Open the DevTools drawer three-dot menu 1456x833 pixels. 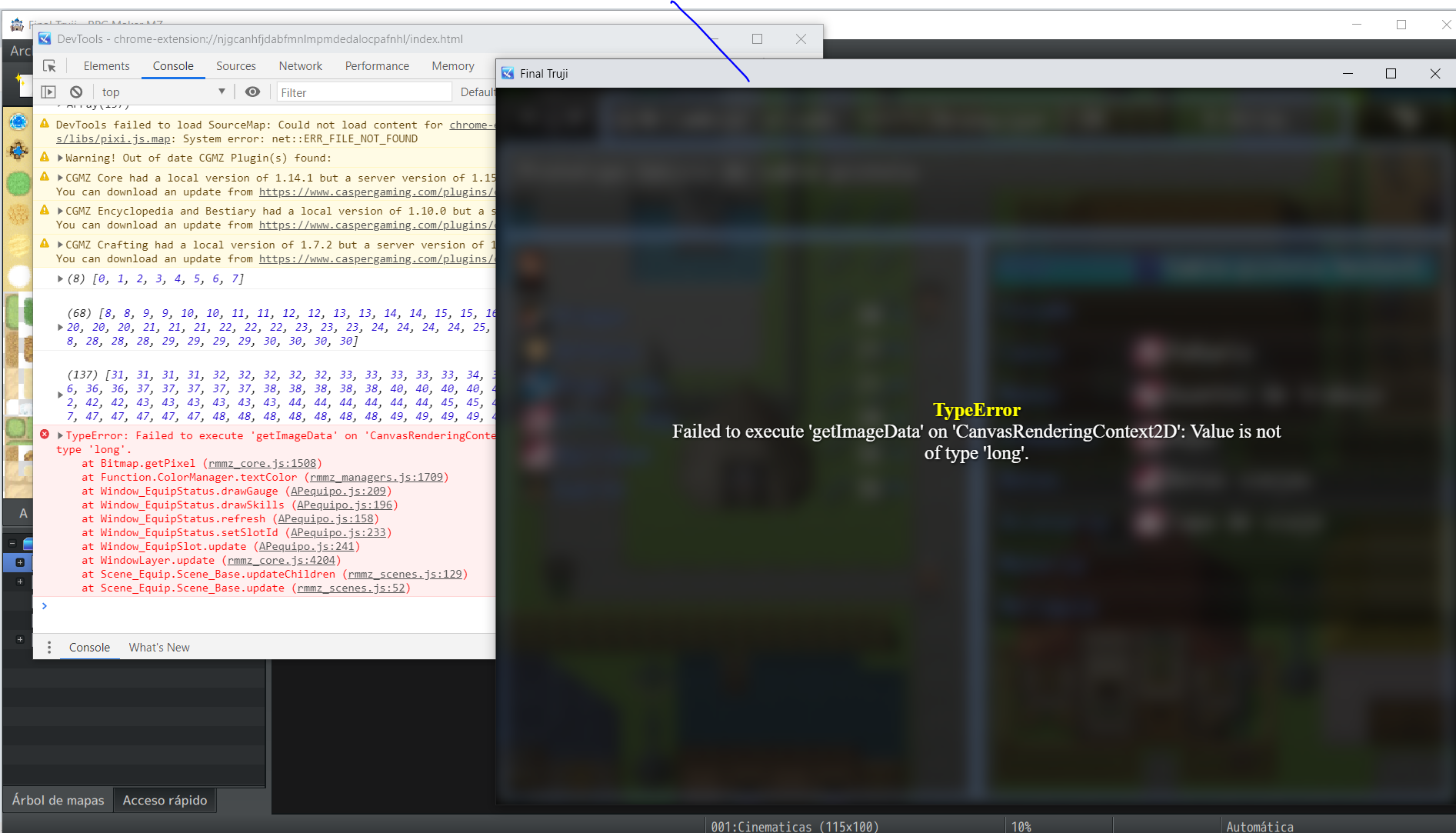coord(49,648)
